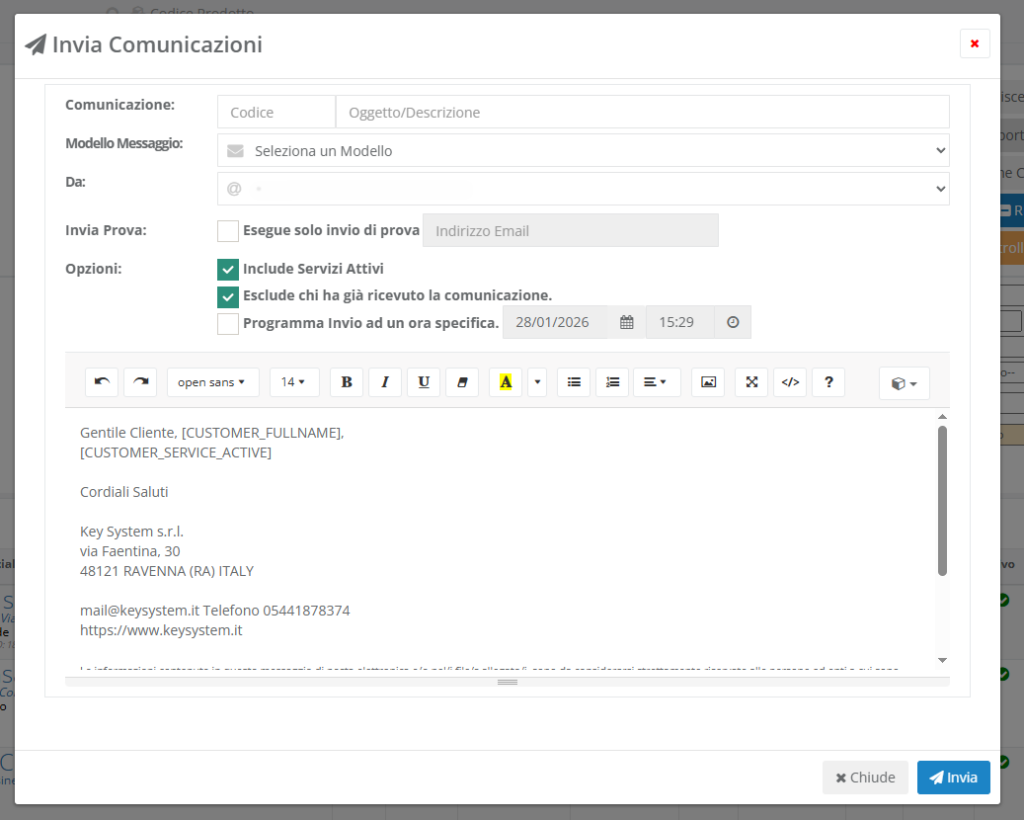Click the Chiude button
1024x820 pixels.
[865, 777]
